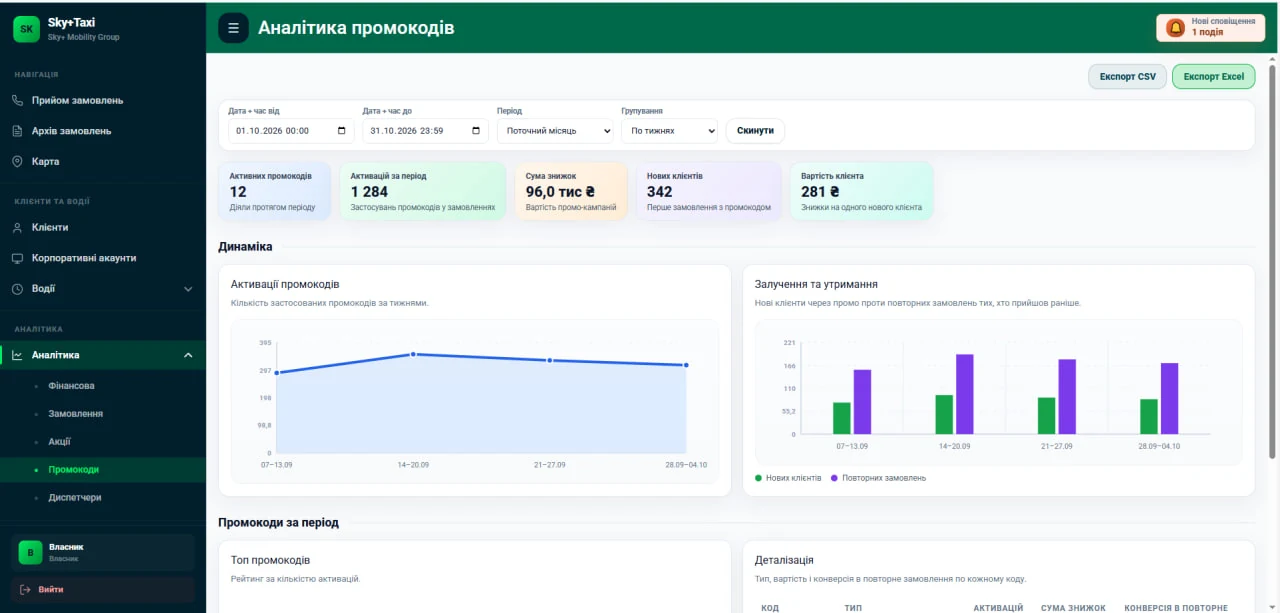The height and width of the screenshot is (613, 1280).
Task: Click the Вартість клієнта value 281 ₴
Action: click(820, 192)
